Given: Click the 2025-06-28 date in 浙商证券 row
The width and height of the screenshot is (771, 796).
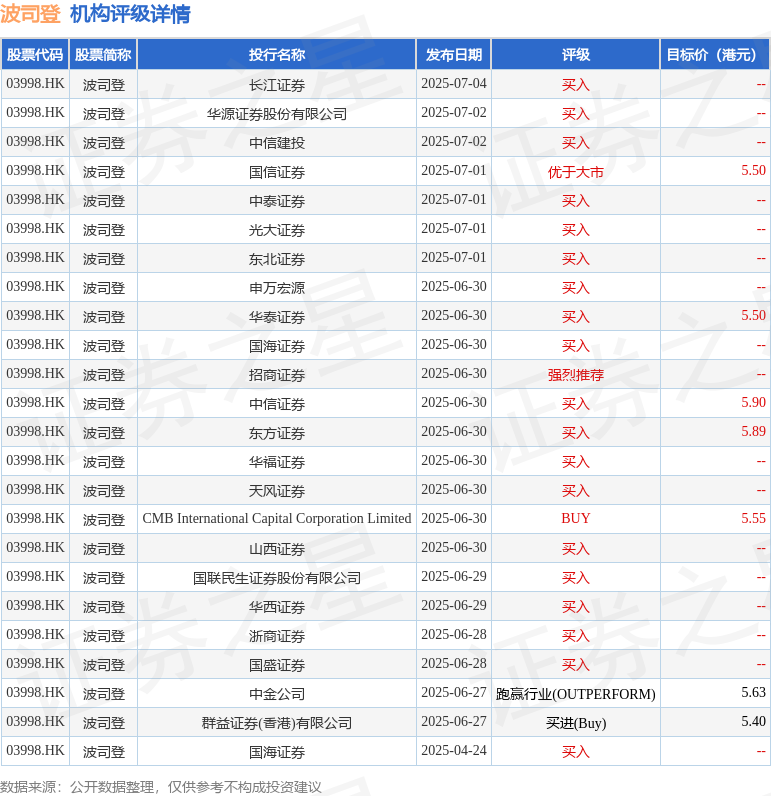Looking at the screenshot, I should [454, 634].
